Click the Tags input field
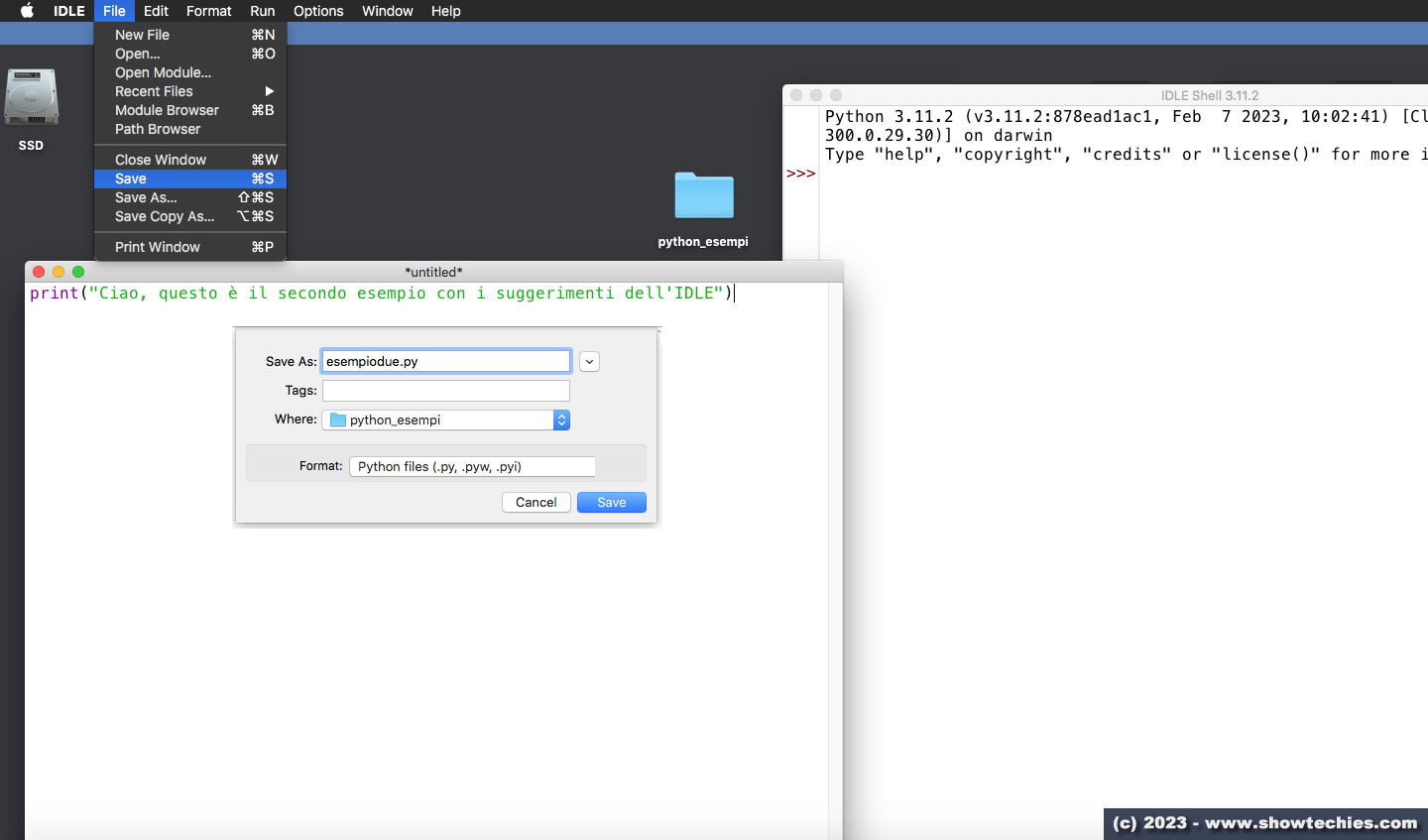This screenshot has width=1428, height=840. [446, 391]
